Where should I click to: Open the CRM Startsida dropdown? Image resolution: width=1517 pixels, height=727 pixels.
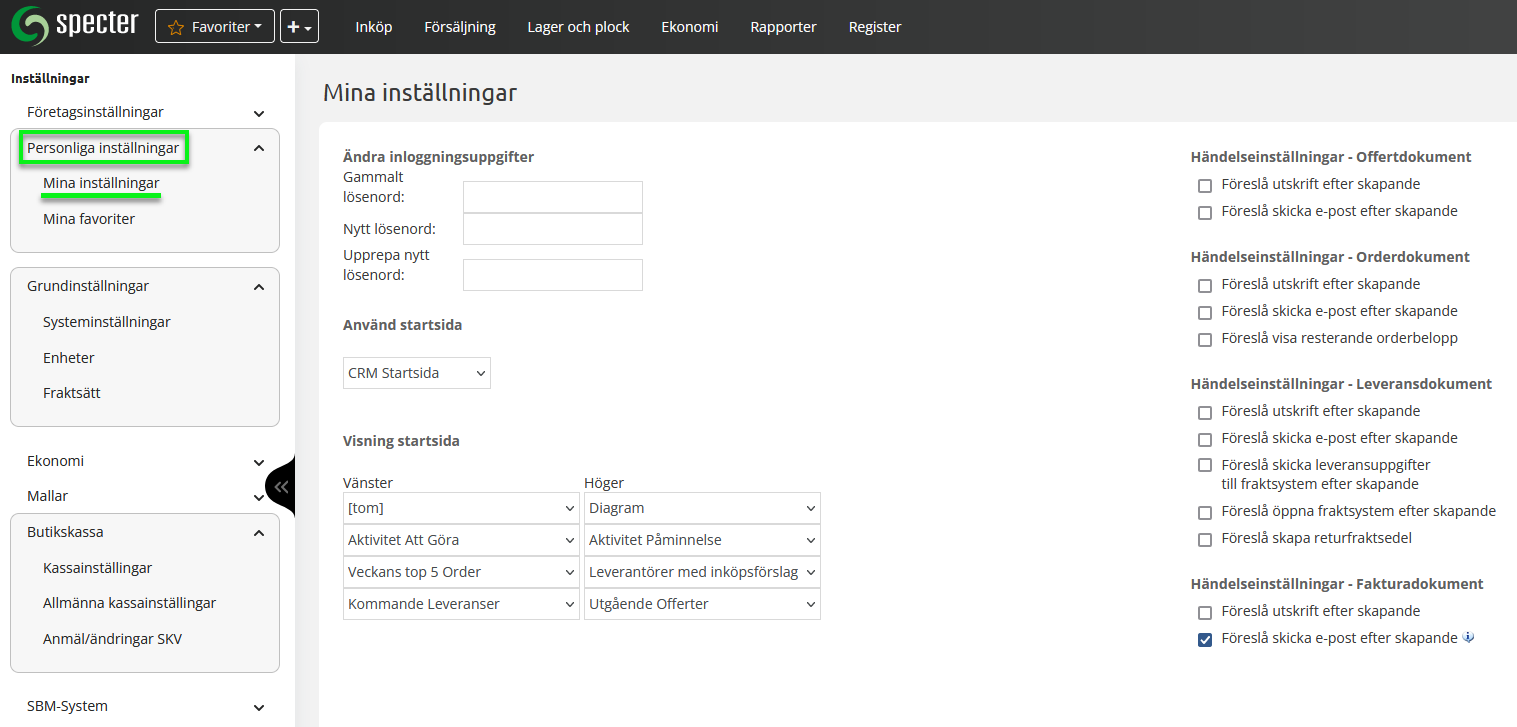(x=417, y=373)
